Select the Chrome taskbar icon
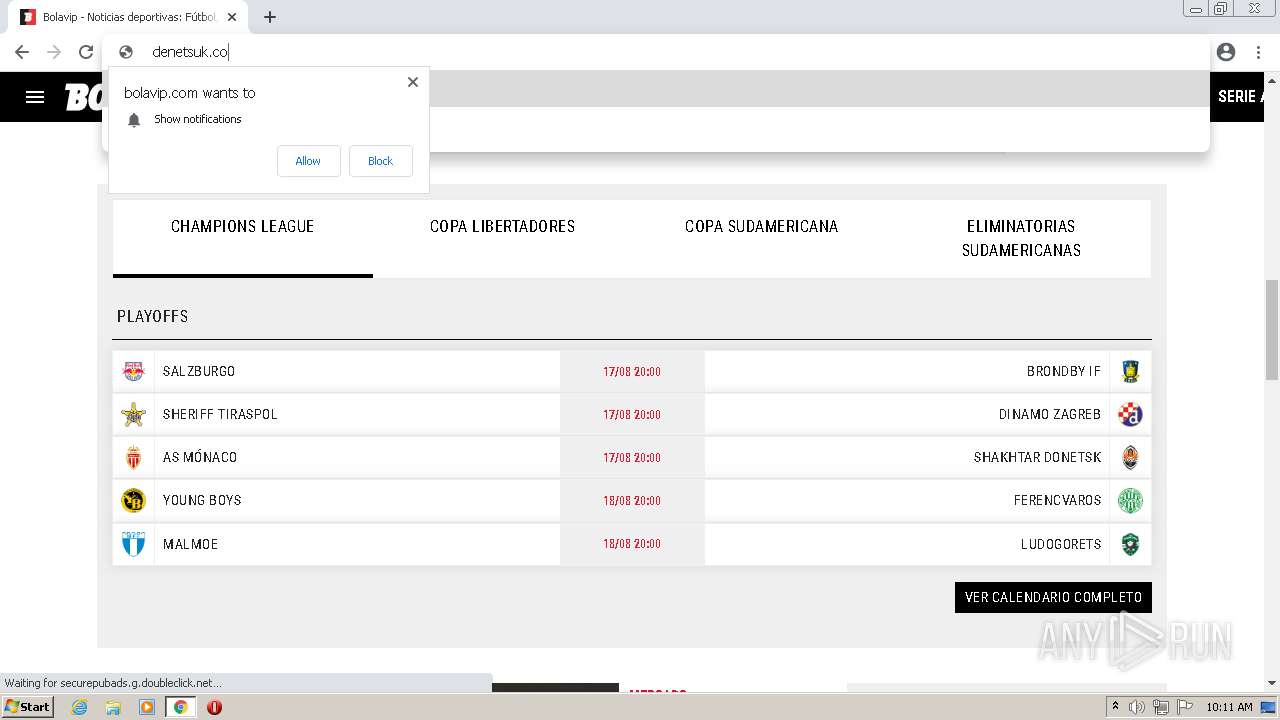This screenshot has height=720, width=1280. pyautogui.click(x=180, y=707)
